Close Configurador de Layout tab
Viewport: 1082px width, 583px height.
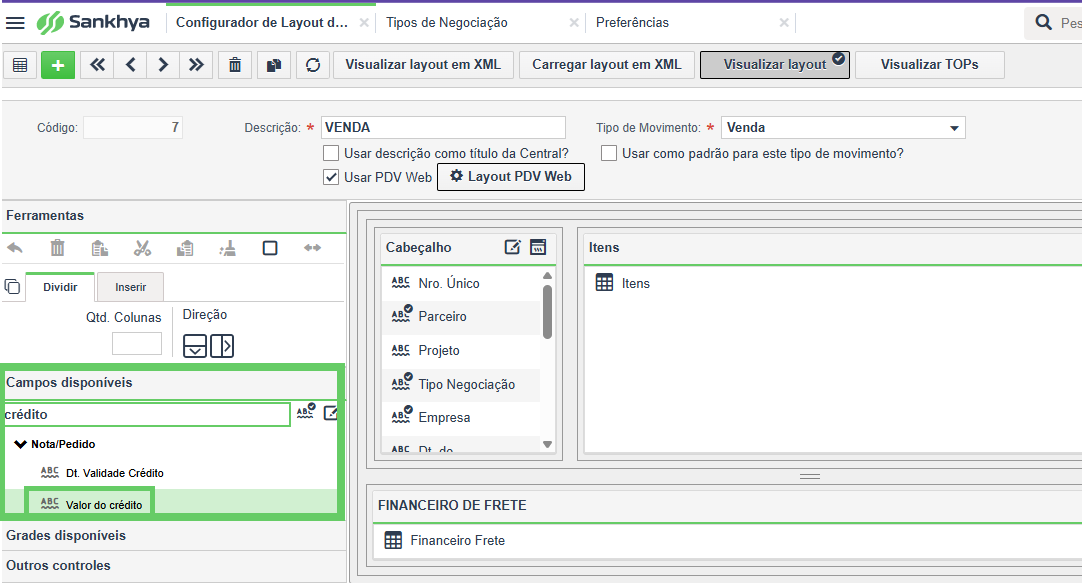click(364, 23)
